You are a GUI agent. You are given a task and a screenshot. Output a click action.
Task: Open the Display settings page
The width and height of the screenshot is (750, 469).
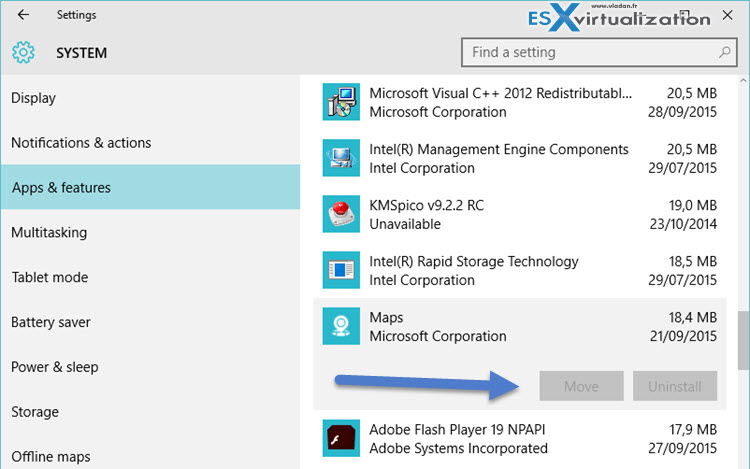(x=150, y=98)
